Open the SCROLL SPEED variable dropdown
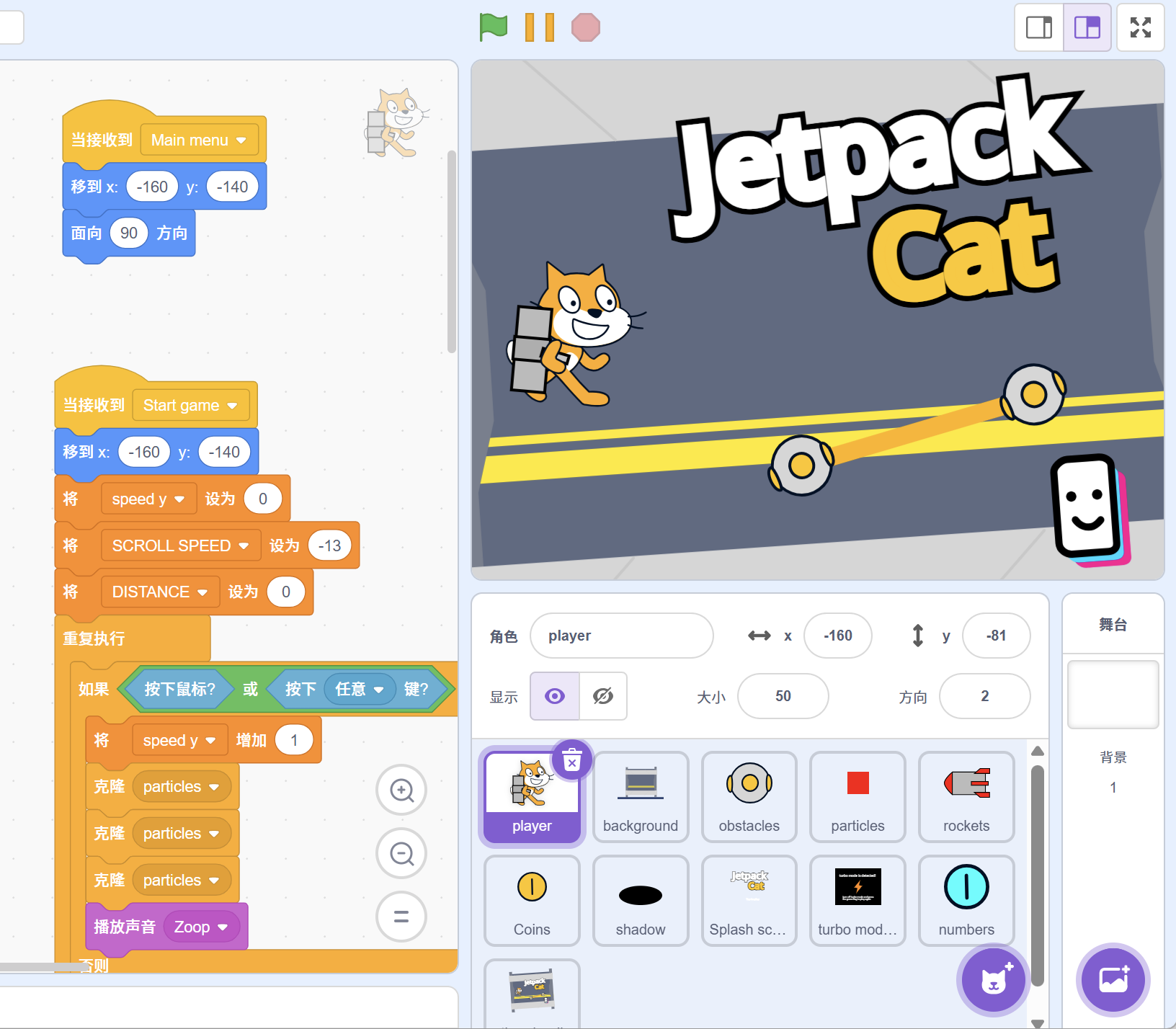1176x1029 pixels. coord(244,546)
